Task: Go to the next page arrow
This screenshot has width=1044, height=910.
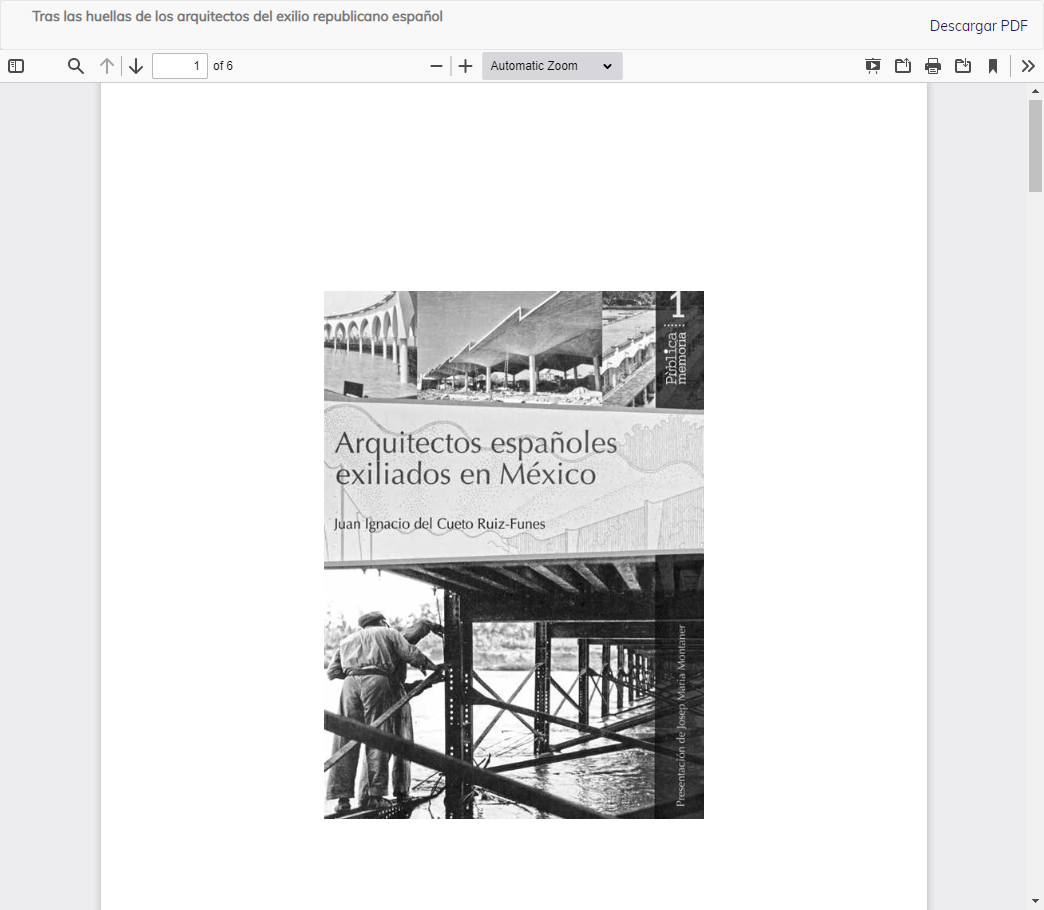Action: coord(136,66)
